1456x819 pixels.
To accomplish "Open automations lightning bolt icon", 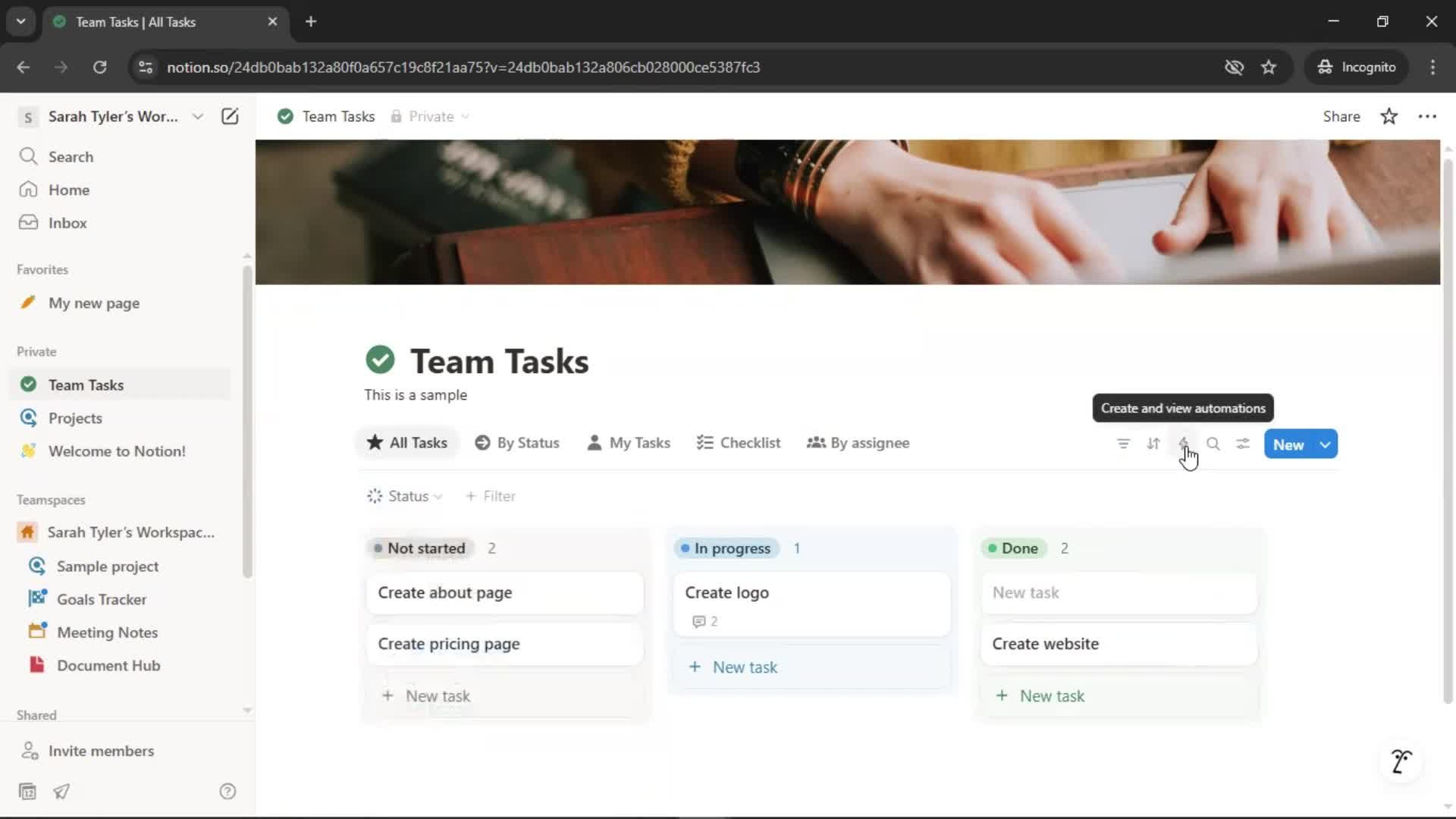I will [x=1183, y=444].
